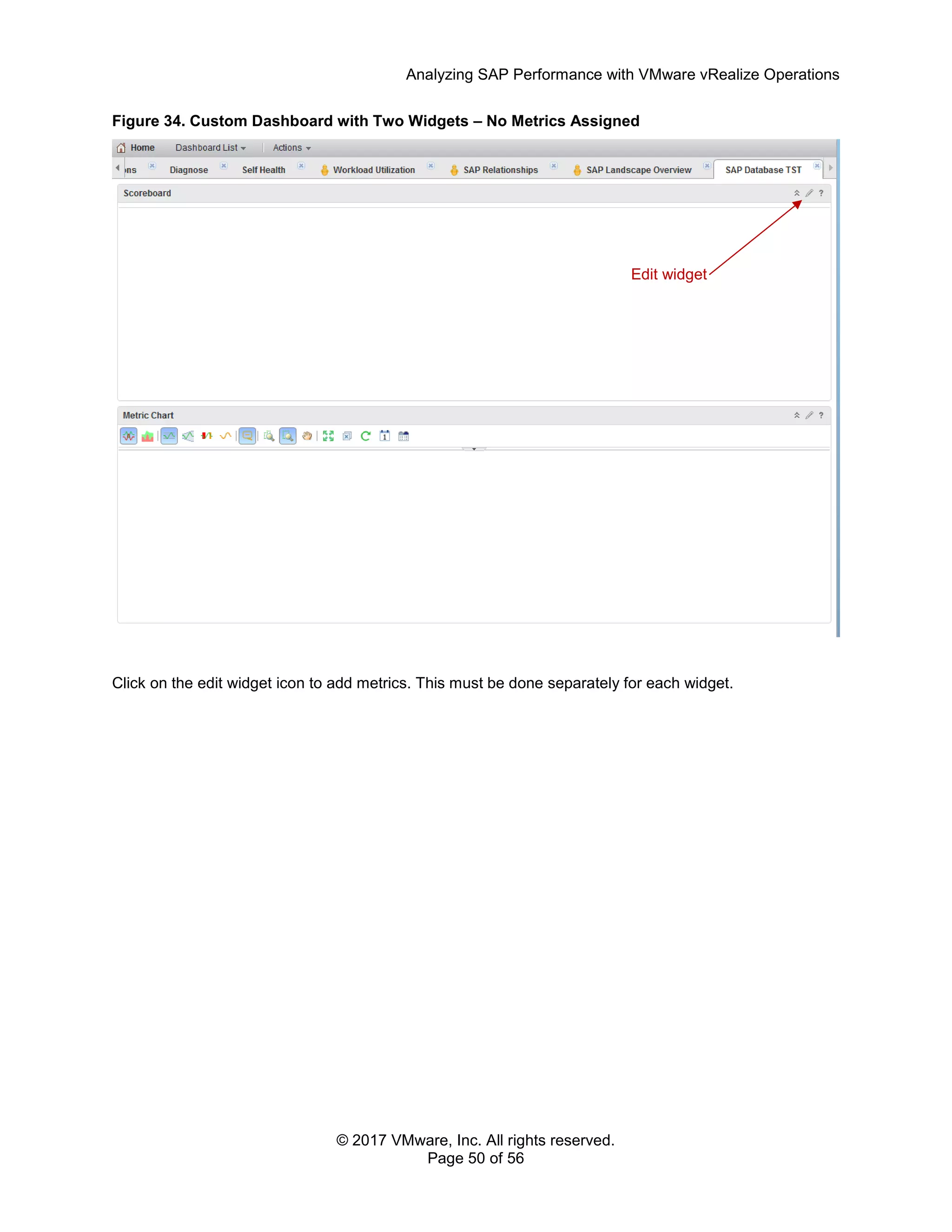
Task: Select the pan hand tool
Action: tap(307, 436)
